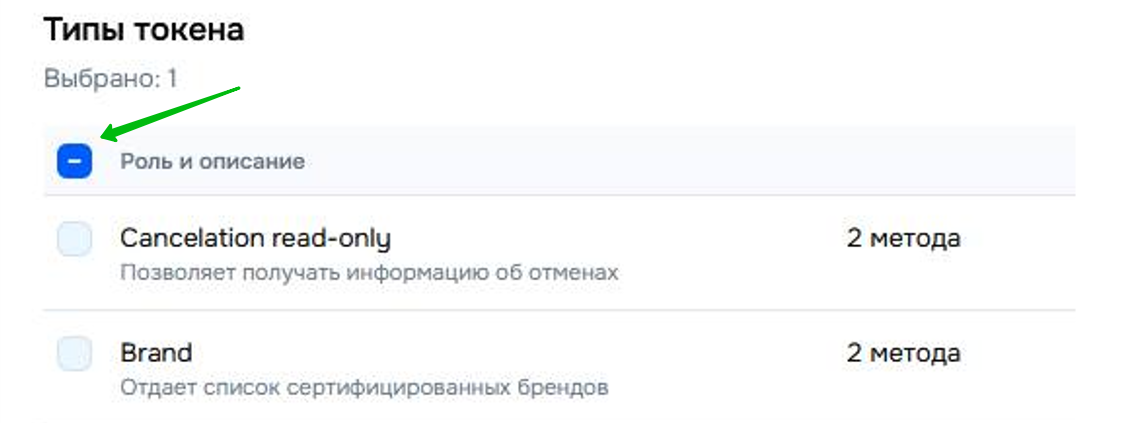The image size is (1122, 423).
Task: Select the "Brand" role name
Action: click(156, 353)
